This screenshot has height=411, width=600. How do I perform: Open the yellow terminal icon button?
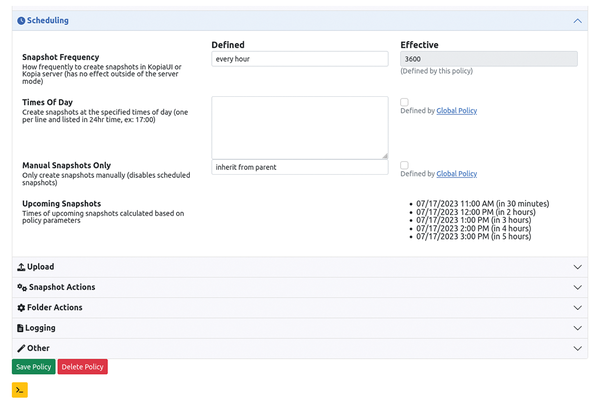20,390
